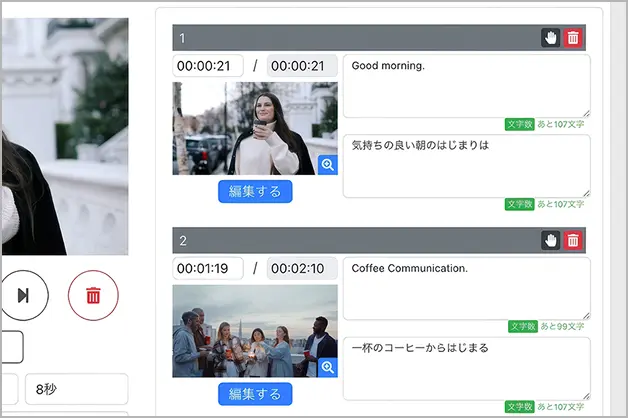Screen dimensions: 628x418
Task: Zoom into scene 2 thumbnail with magnifier icon
Action: [x=328, y=368]
